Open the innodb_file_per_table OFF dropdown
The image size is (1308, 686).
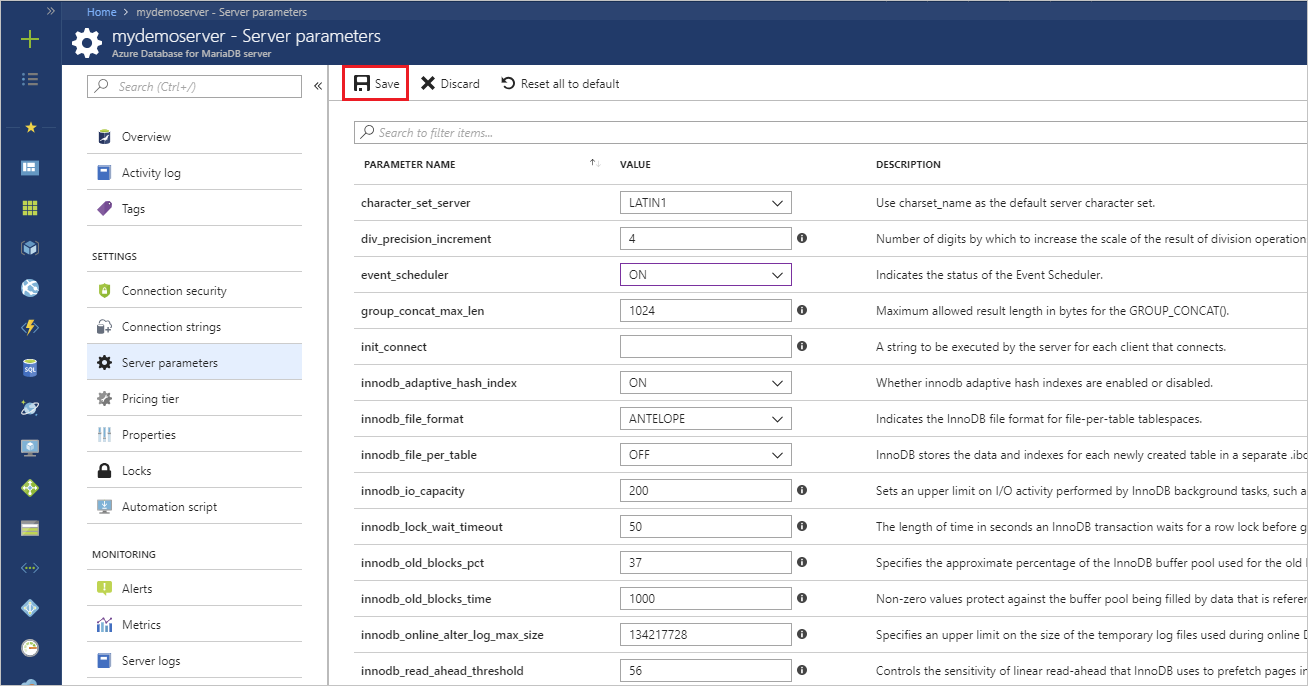pyautogui.click(x=706, y=455)
